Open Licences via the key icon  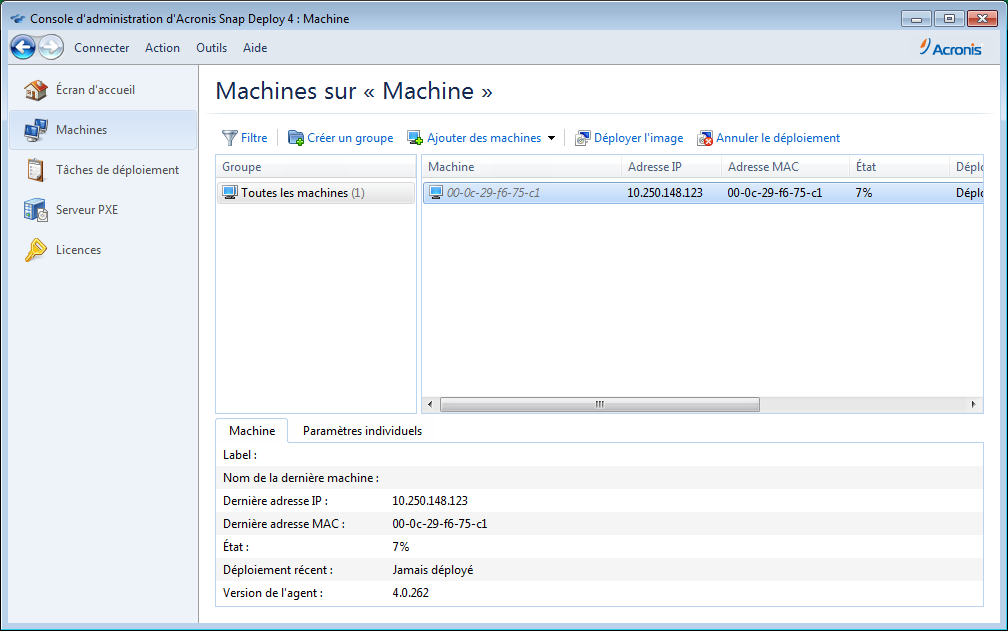coord(36,250)
